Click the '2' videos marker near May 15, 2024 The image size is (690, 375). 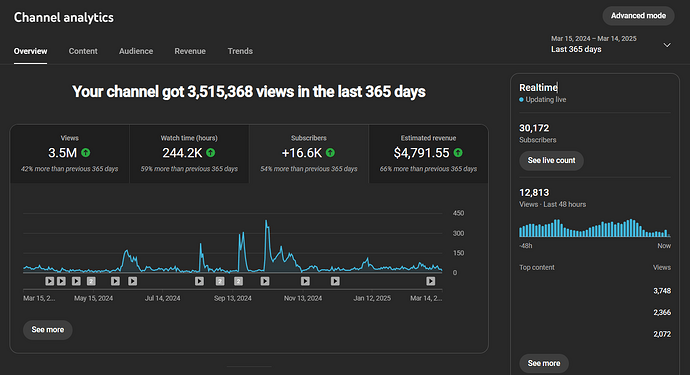[91, 281]
